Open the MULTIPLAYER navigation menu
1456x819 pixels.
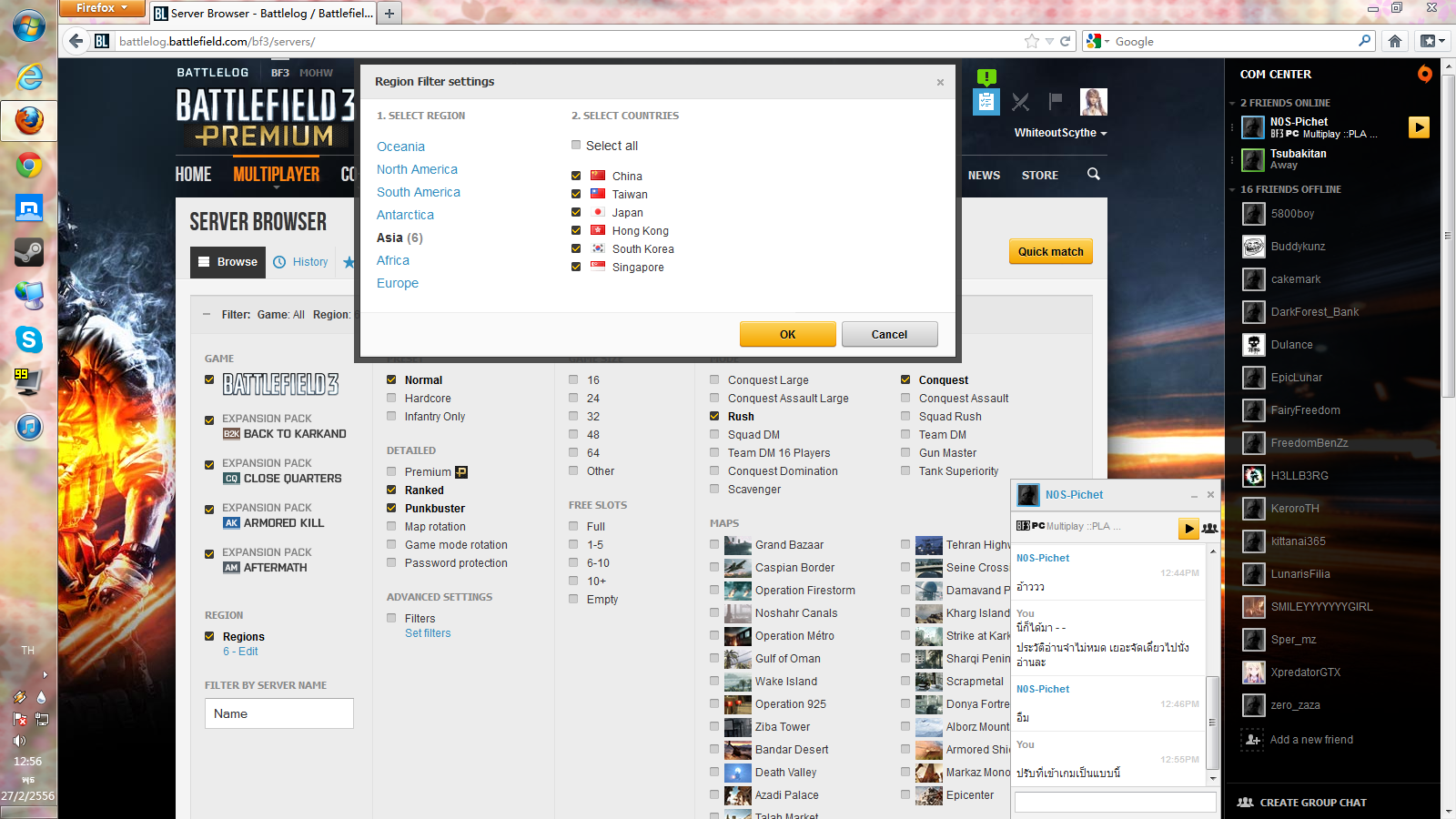(276, 174)
